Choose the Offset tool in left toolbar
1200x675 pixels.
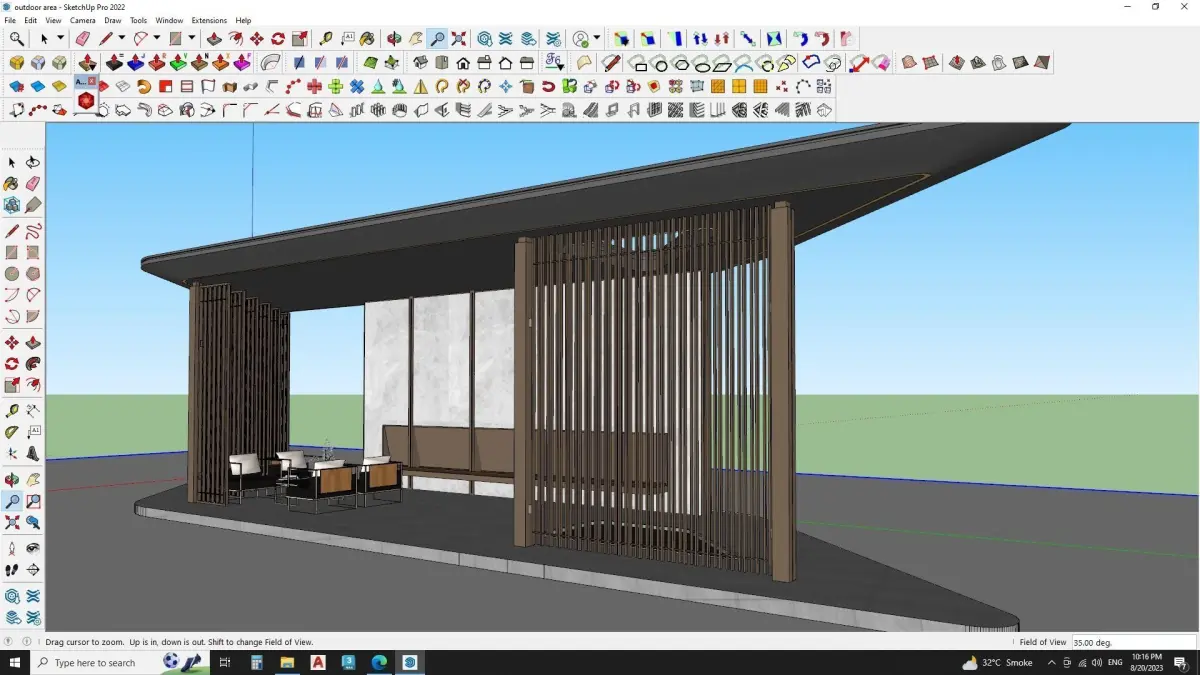[x=33, y=385]
